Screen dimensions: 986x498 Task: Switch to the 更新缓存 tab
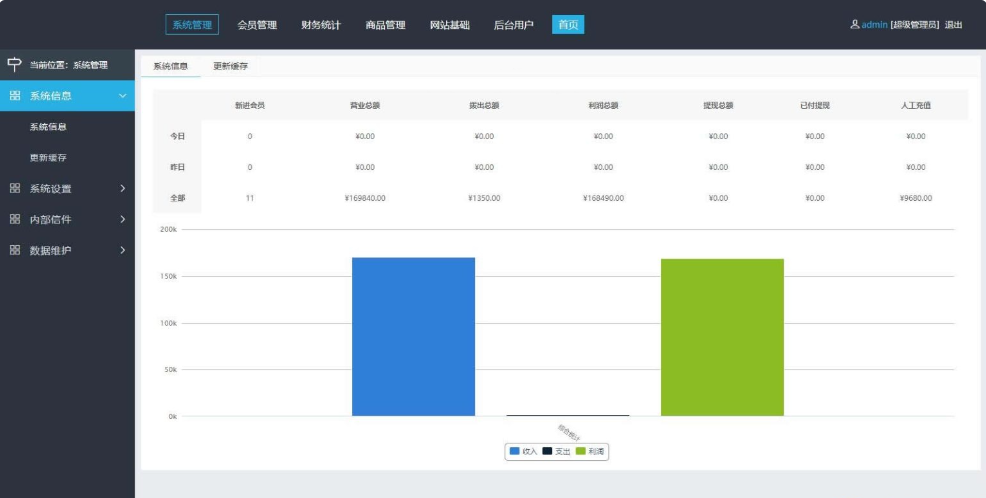230,66
